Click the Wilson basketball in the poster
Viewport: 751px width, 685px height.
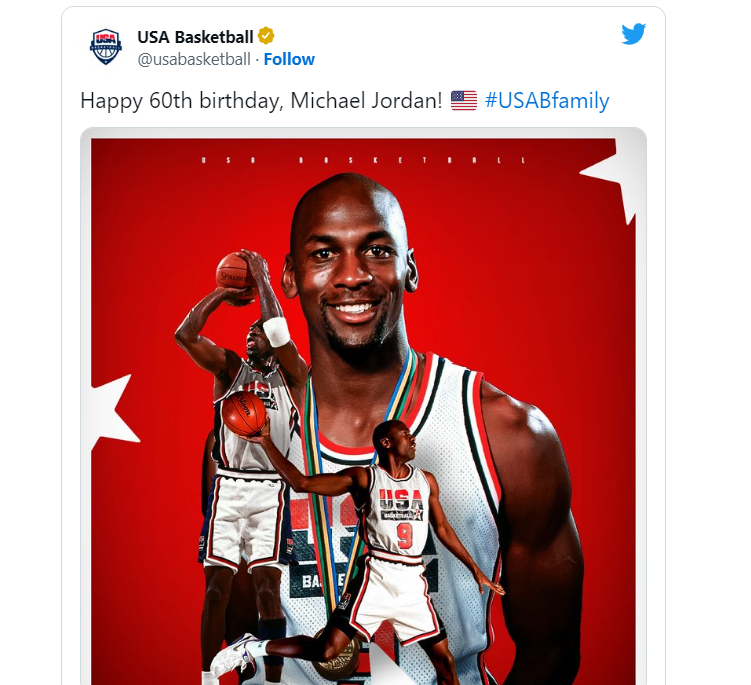click(244, 413)
